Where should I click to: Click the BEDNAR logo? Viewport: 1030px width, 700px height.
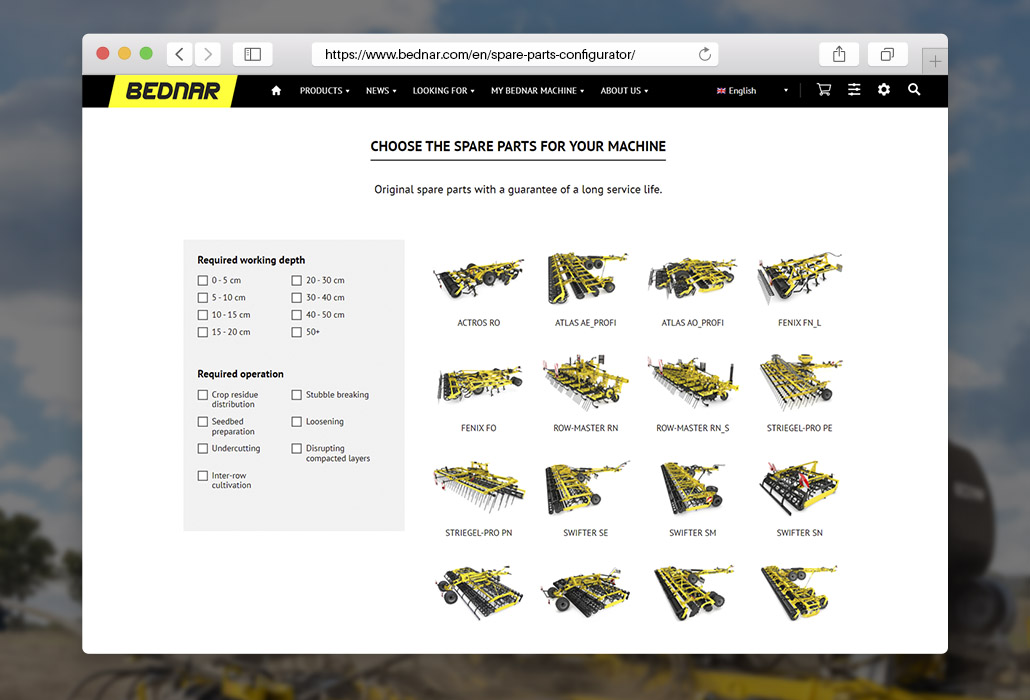(172, 91)
